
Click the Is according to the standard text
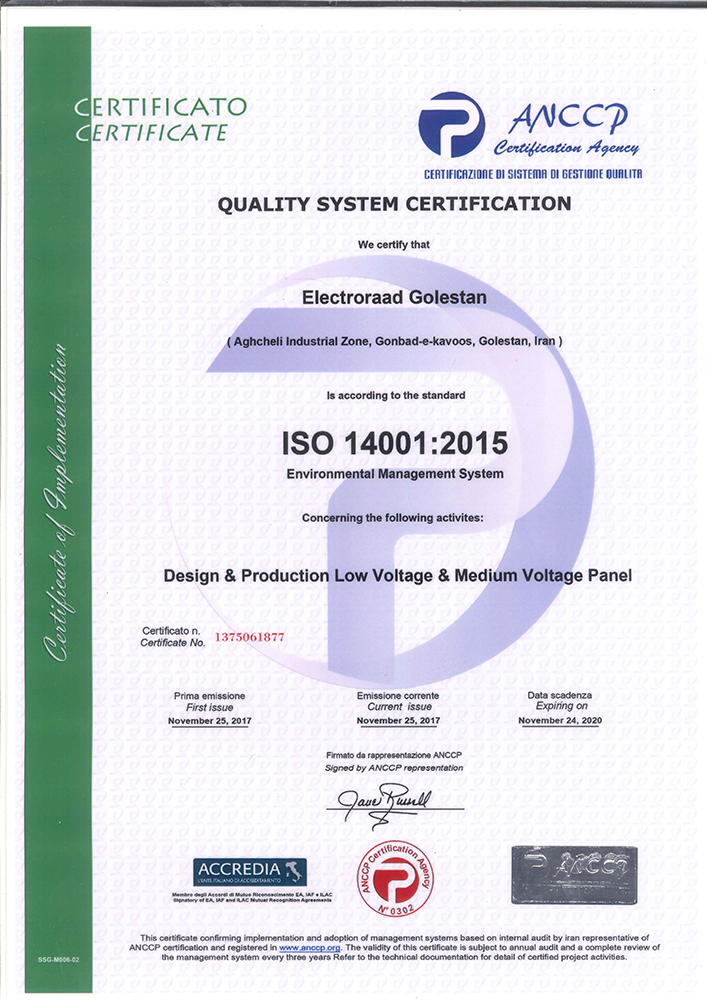pos(396,395)
